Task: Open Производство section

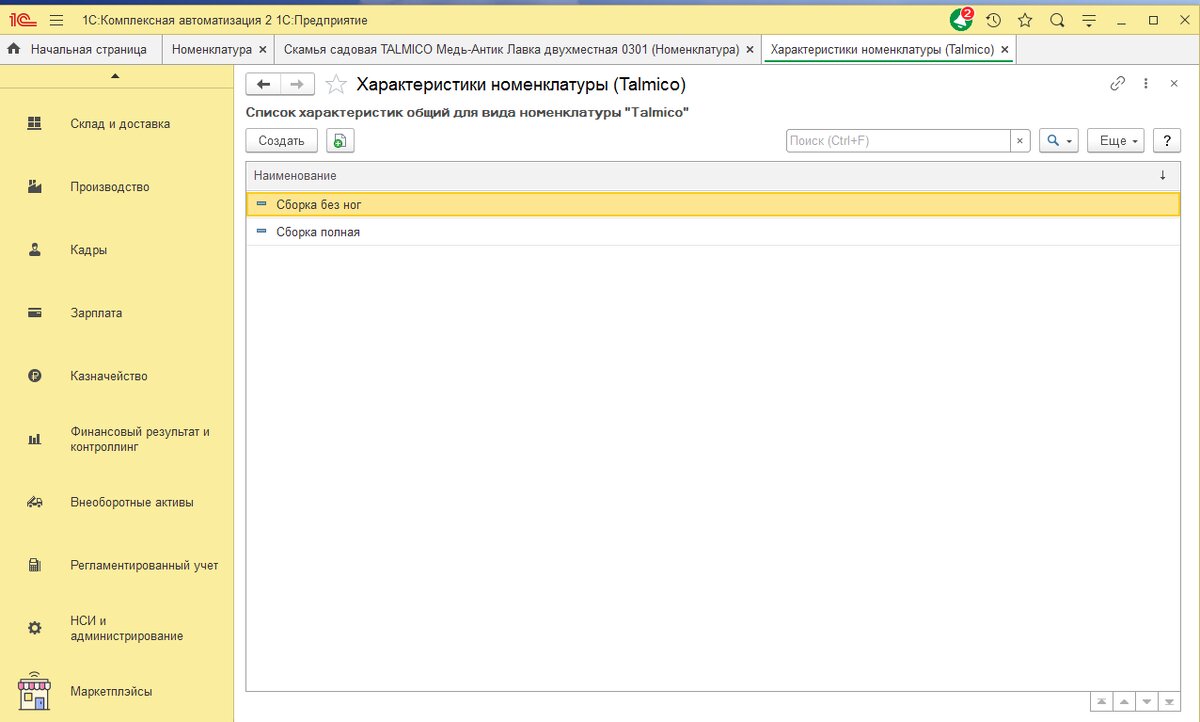Action: (110, 187)
